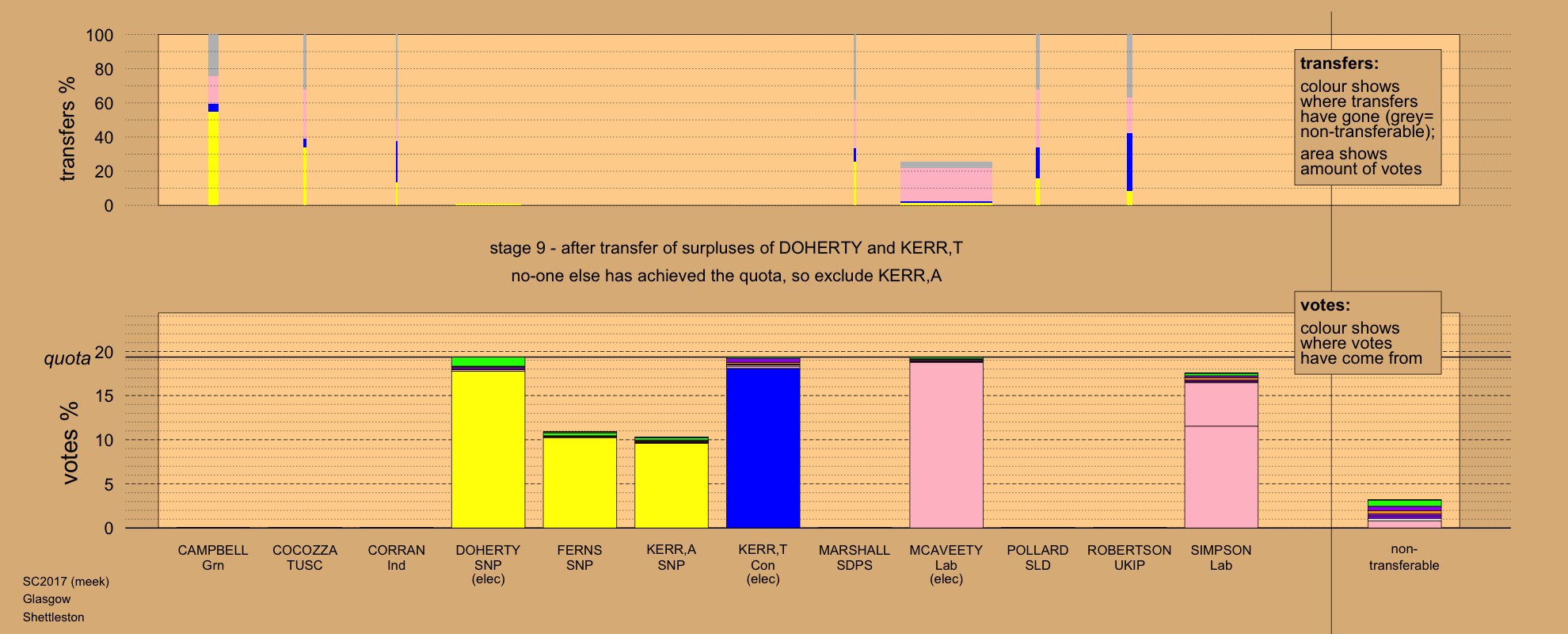This screenshot has width=1568, height=634.
Task: Click CAMPBELL's transfer bar in top chart
Action: coord(213,120)
